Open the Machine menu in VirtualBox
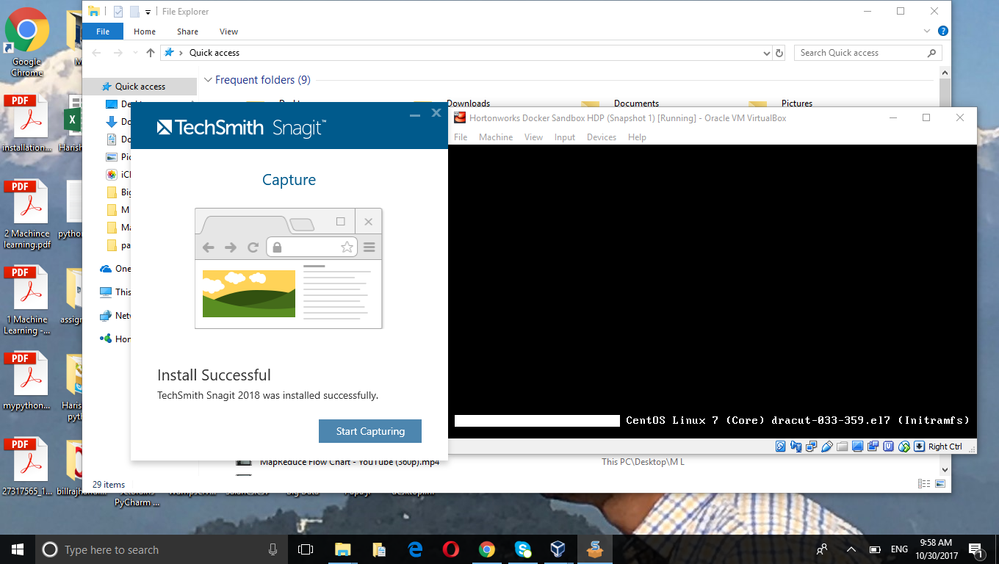Viewport: 999px width, 564px height. pyautogui.click(x=496, y=137)
